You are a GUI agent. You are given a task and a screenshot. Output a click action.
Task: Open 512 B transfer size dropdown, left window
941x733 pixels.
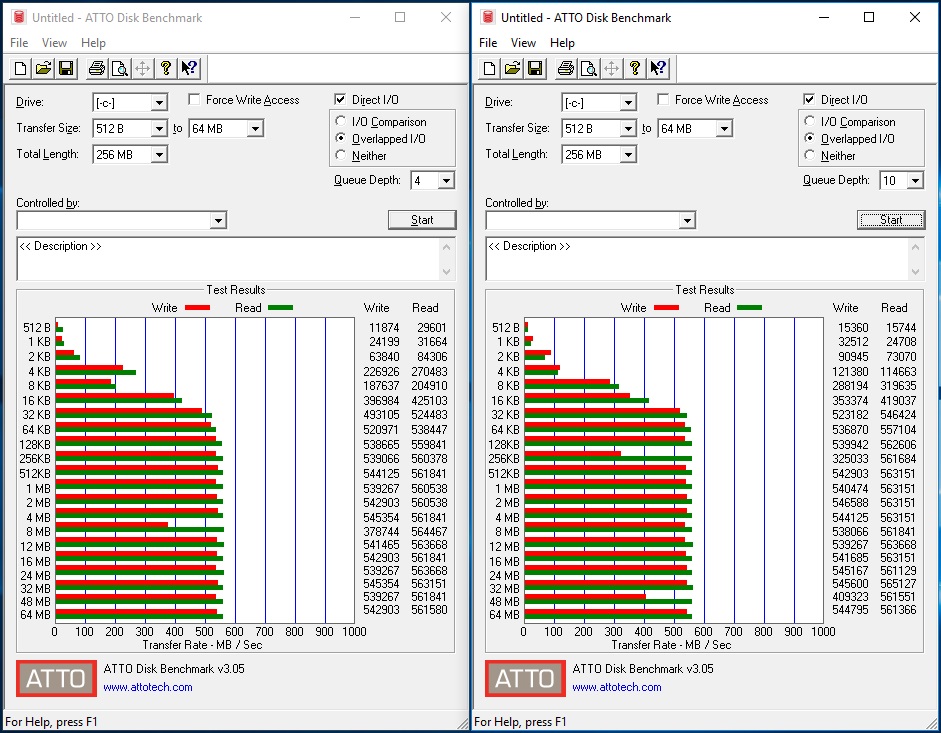[159, 128]
